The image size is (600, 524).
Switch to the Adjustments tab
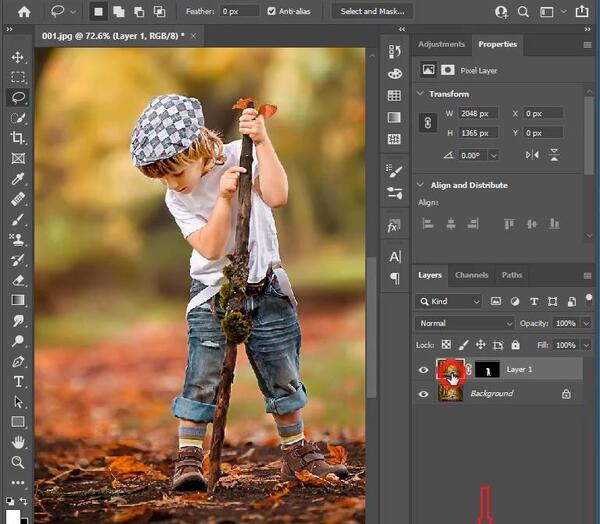pos(441,44)
